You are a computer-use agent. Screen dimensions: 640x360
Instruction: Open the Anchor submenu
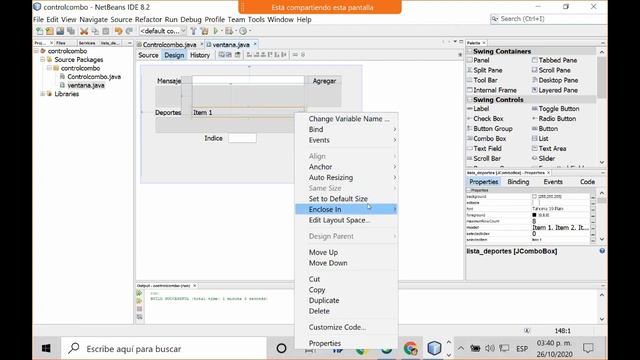tap(346, 167)
